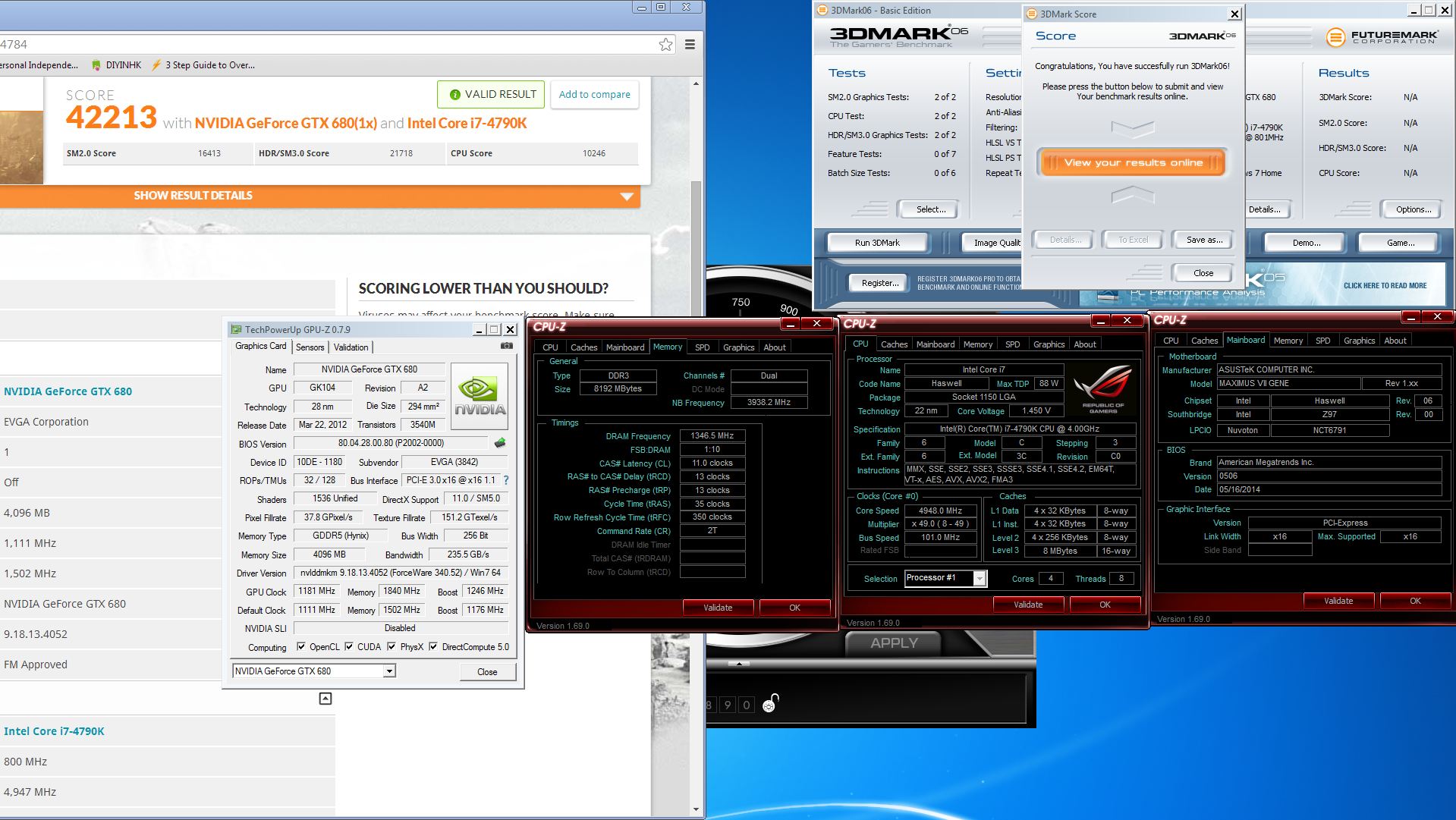Click the GPU-Z title bar icon

(x=236, y=329)
